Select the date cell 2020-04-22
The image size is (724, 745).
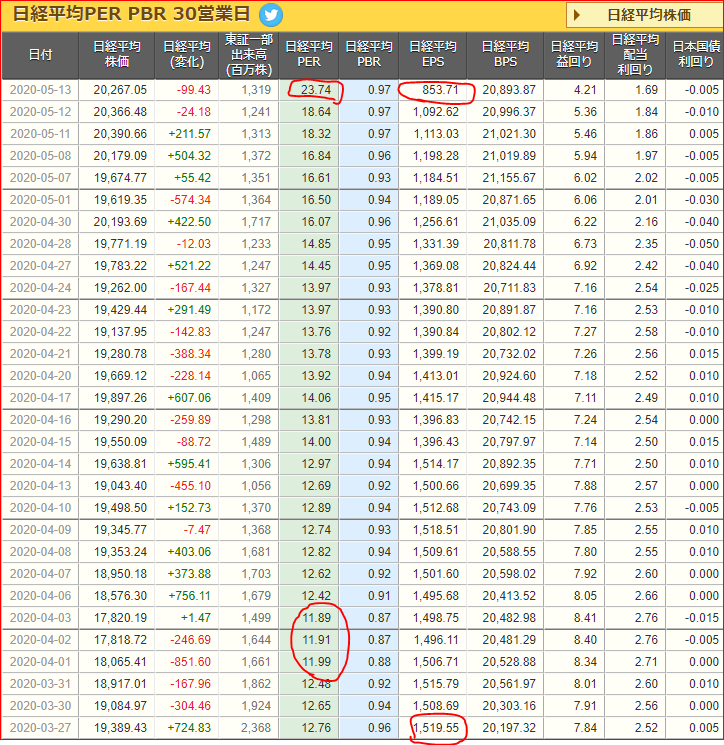click(x=40, y=332)
